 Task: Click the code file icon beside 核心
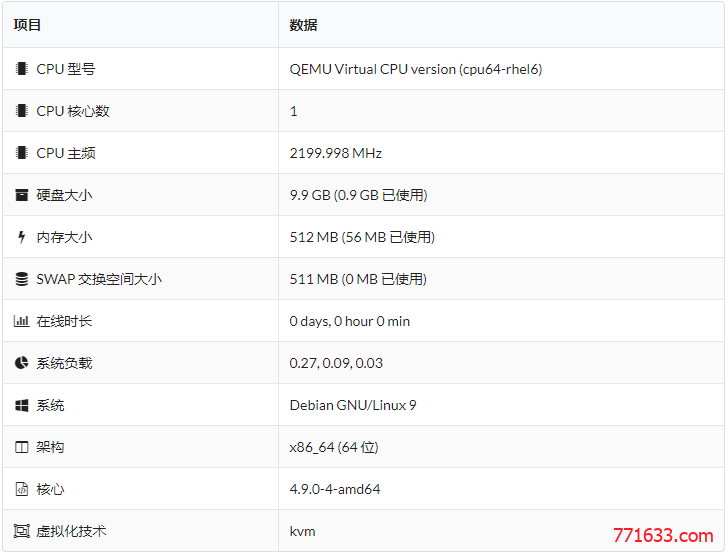[21, 489]
